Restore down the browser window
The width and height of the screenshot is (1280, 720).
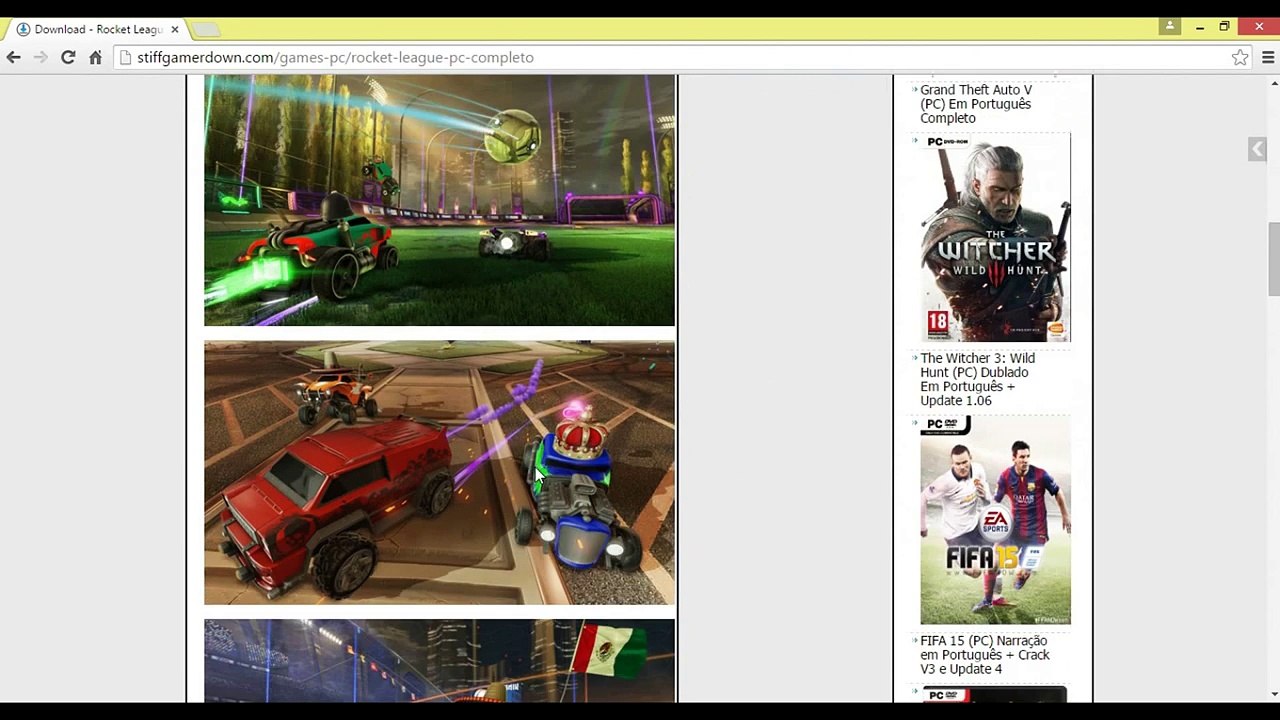click(x=1224, y=27)
